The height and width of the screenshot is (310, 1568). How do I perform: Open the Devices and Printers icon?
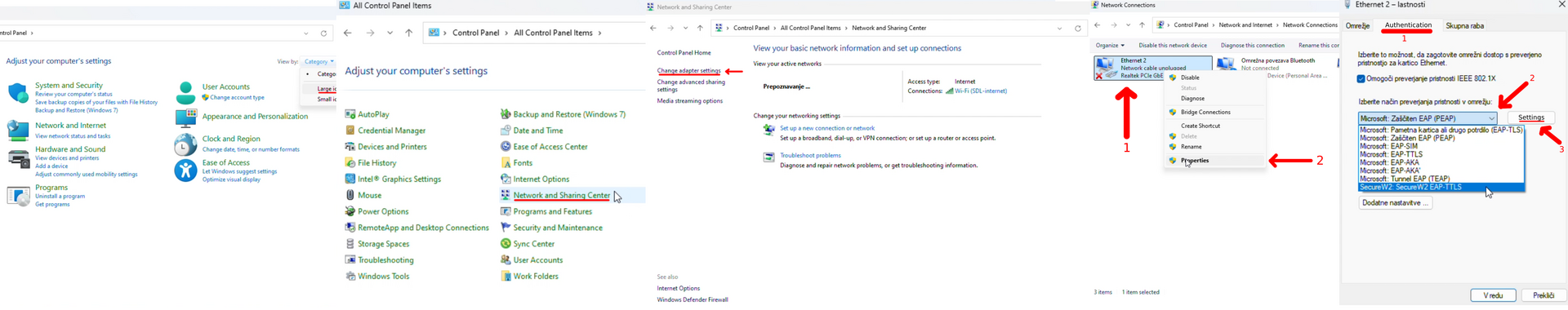pos(350,147)
